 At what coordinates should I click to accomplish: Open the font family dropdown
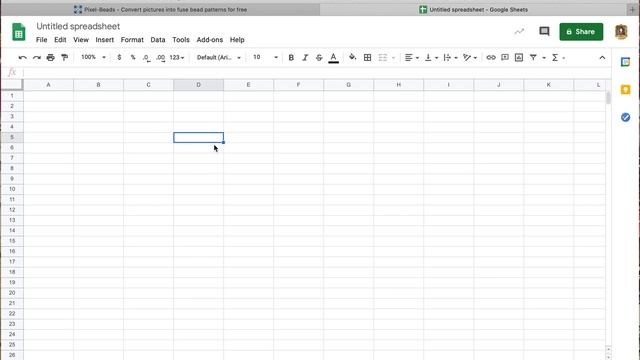point(219,58)
